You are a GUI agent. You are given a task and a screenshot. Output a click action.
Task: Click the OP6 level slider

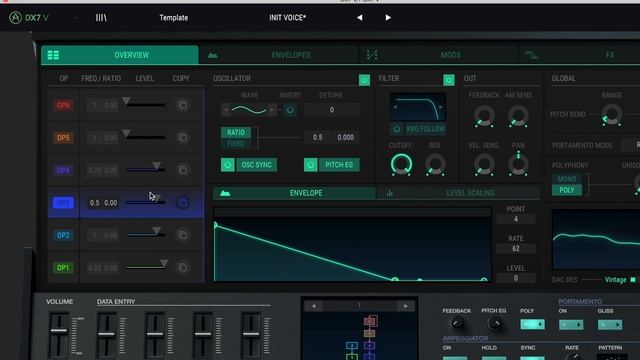pyautogui.click(x=145, y=103)
